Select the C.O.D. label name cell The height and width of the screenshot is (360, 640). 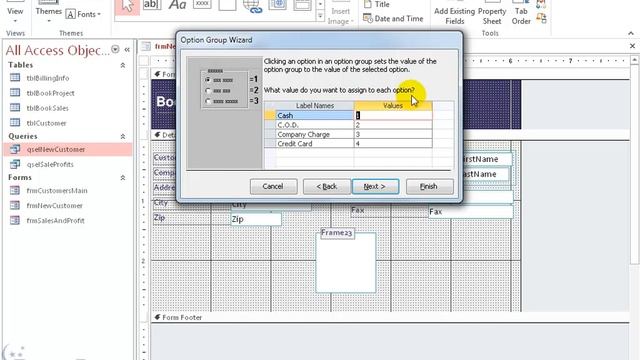[x=315, y=125]
